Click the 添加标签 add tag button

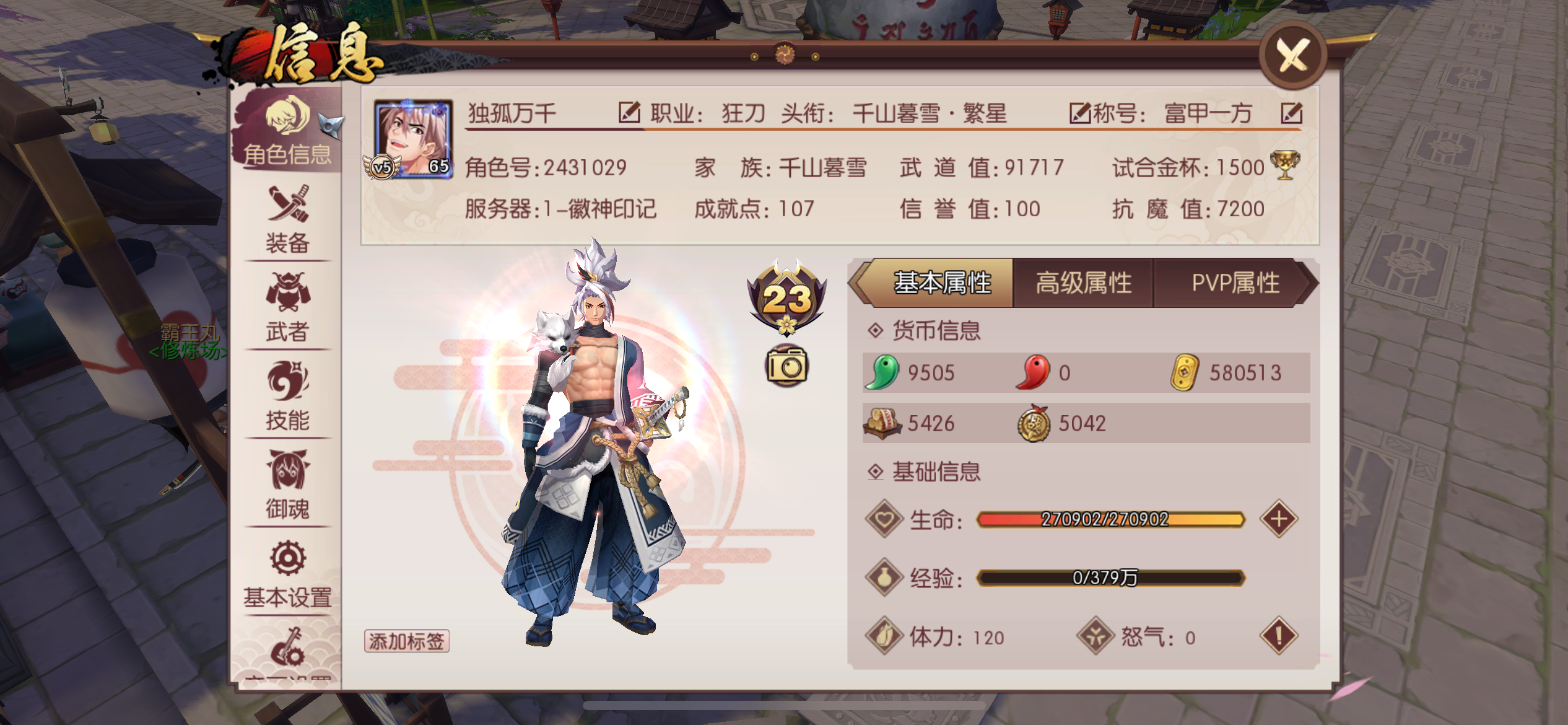407,641
